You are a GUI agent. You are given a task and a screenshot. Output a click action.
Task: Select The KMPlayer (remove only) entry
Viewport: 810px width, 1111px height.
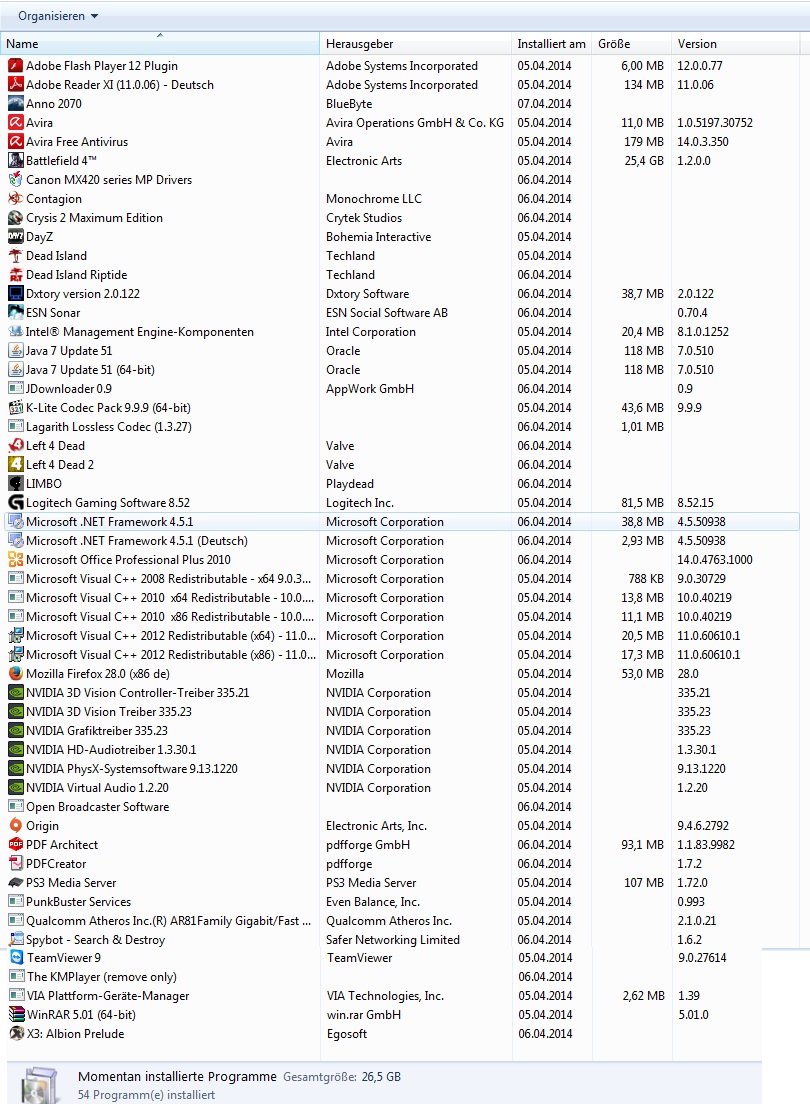coord(384,977)
